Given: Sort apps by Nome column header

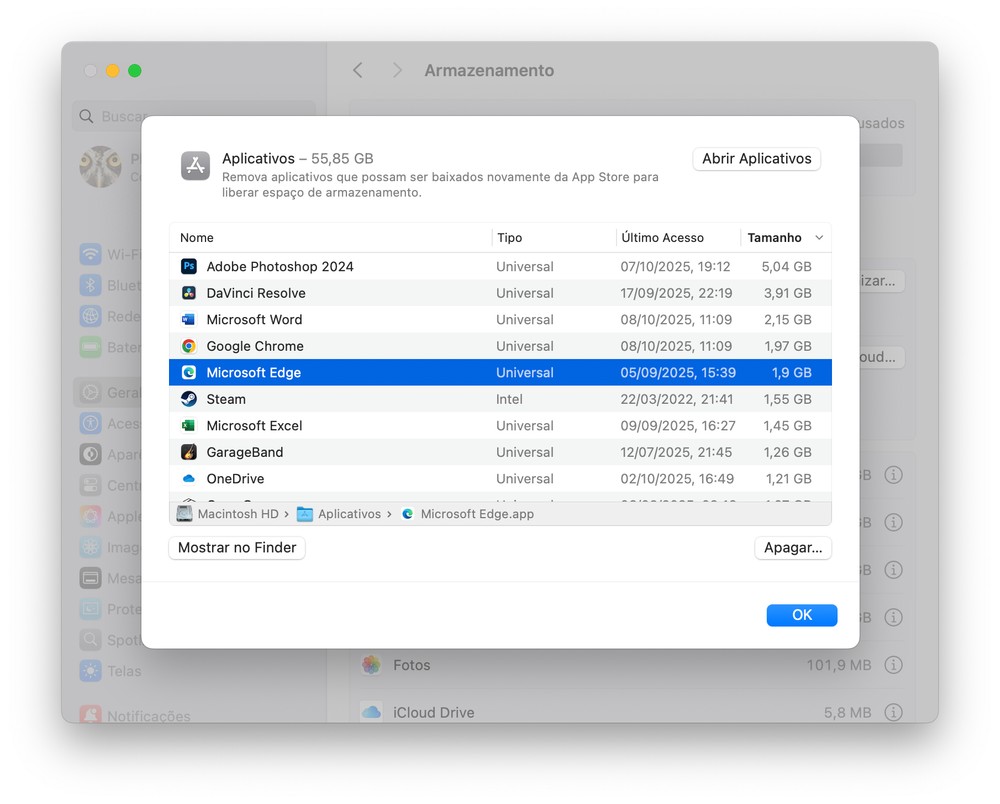Looking at the screenshot, I should pos(197,238).
